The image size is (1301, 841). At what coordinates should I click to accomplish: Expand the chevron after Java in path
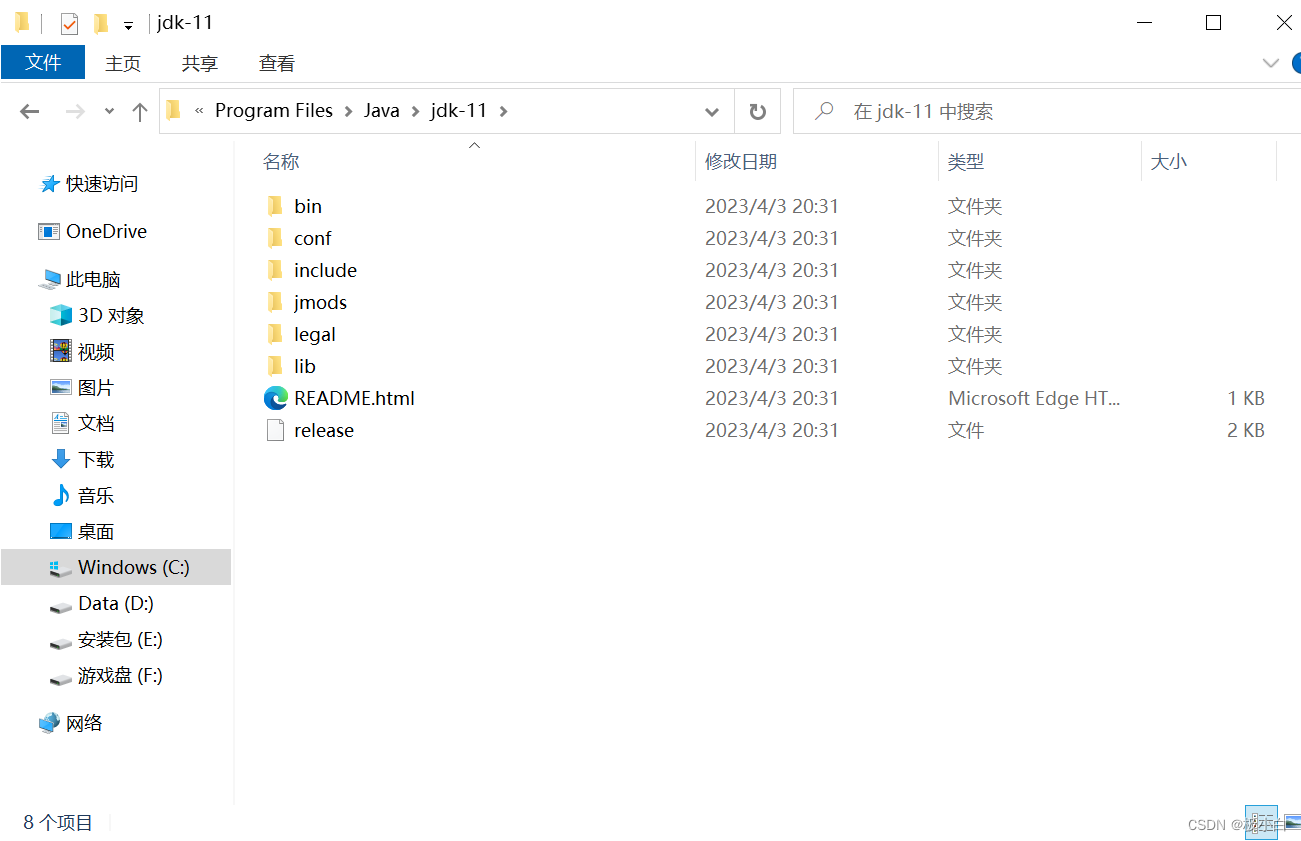[x=415, y=111]
